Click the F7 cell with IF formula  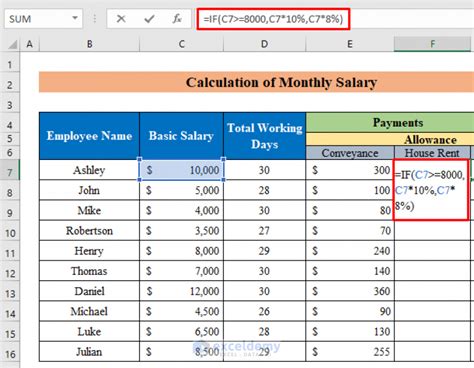tap(431, 190)
